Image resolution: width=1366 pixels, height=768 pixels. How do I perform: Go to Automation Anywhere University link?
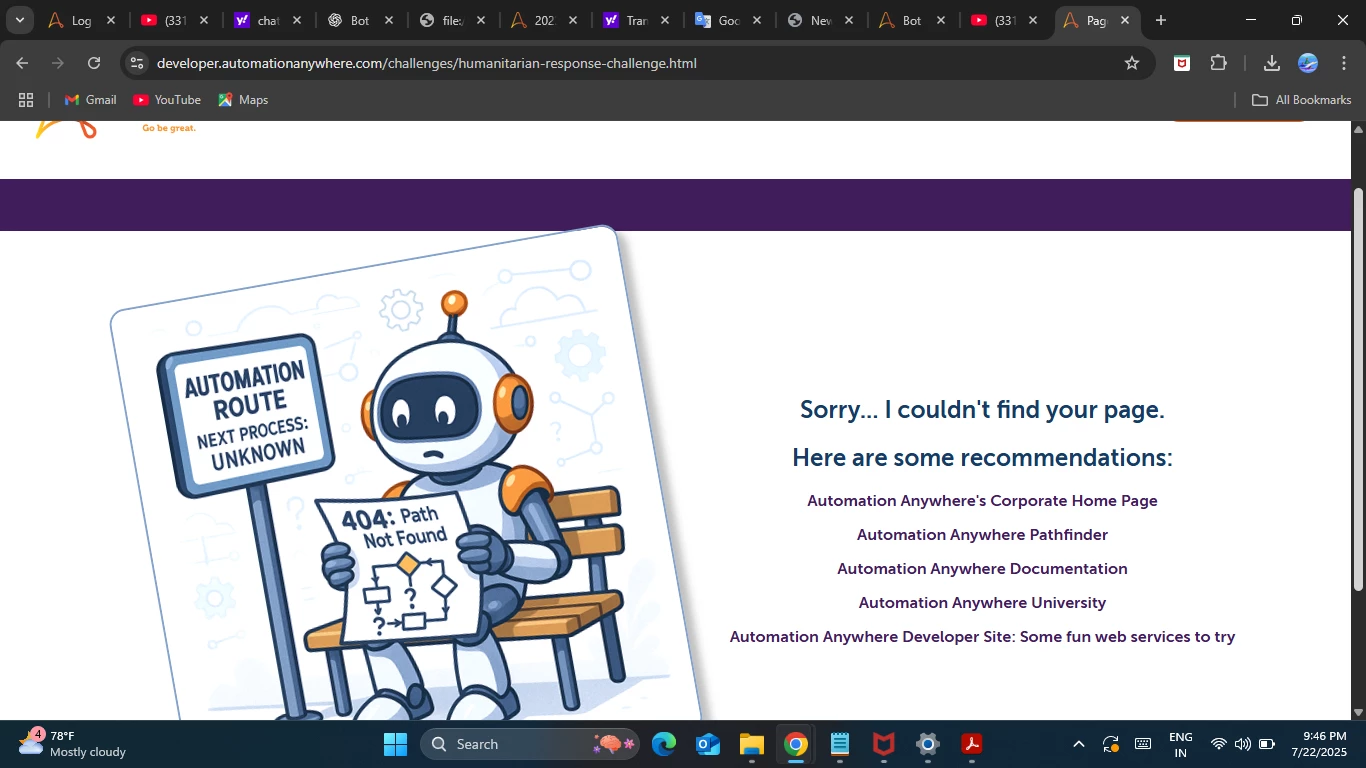982,603
